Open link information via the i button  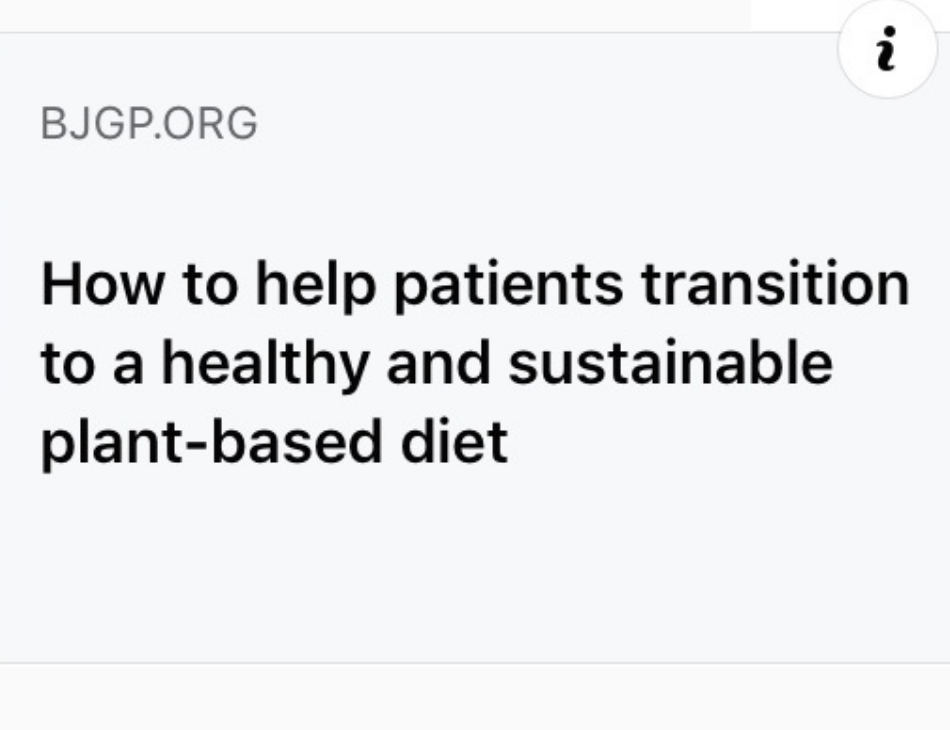point(887,48)
